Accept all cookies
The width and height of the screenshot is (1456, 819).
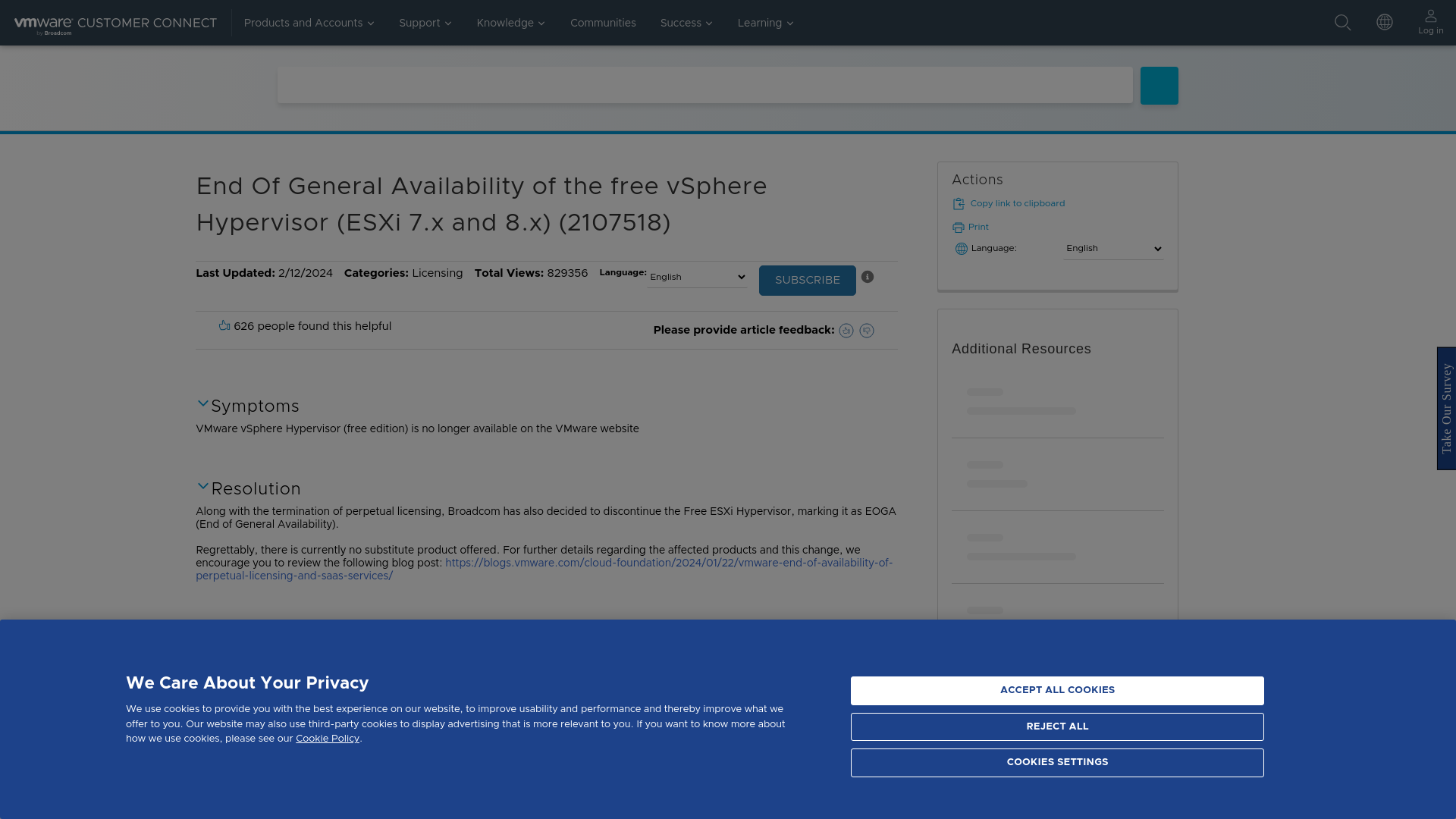1057,691
